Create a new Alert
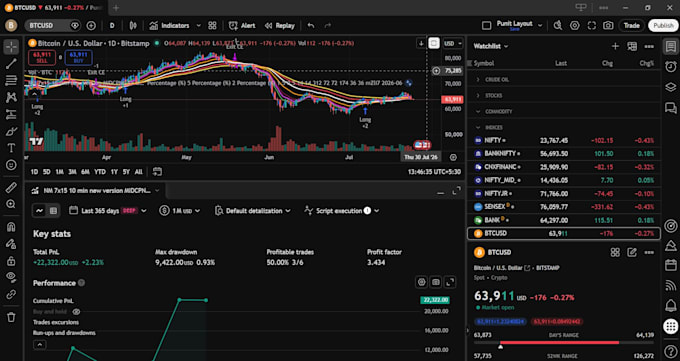 [242, 26]
